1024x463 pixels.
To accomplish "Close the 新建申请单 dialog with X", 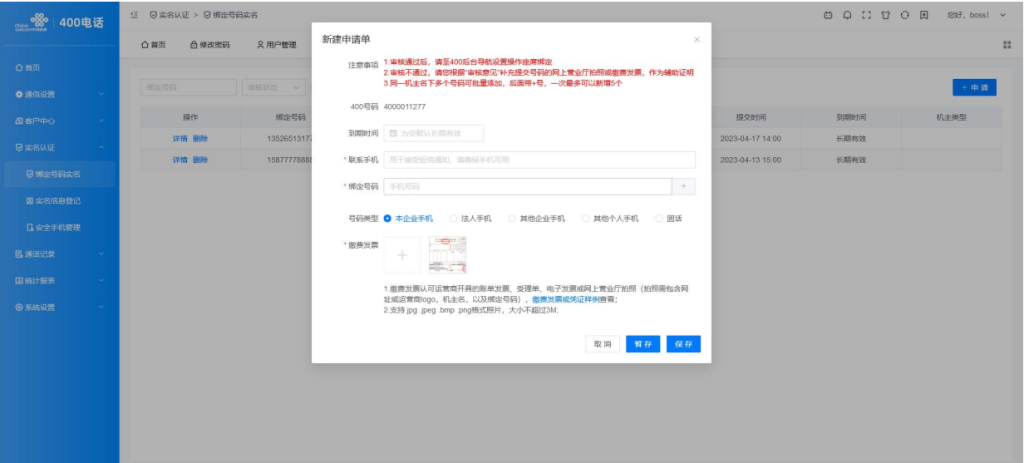I will click(x=697, y=40).
